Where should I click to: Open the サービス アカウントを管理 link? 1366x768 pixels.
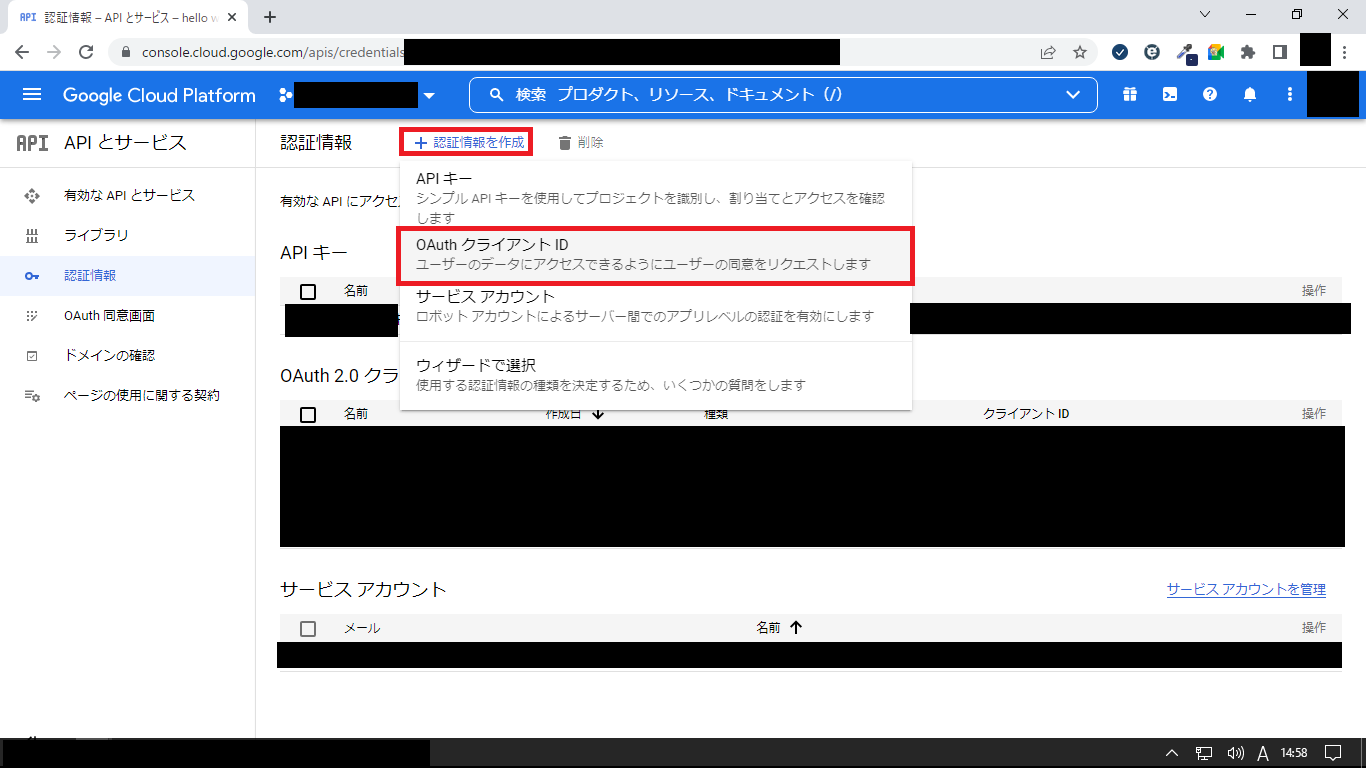[1246, 589]
